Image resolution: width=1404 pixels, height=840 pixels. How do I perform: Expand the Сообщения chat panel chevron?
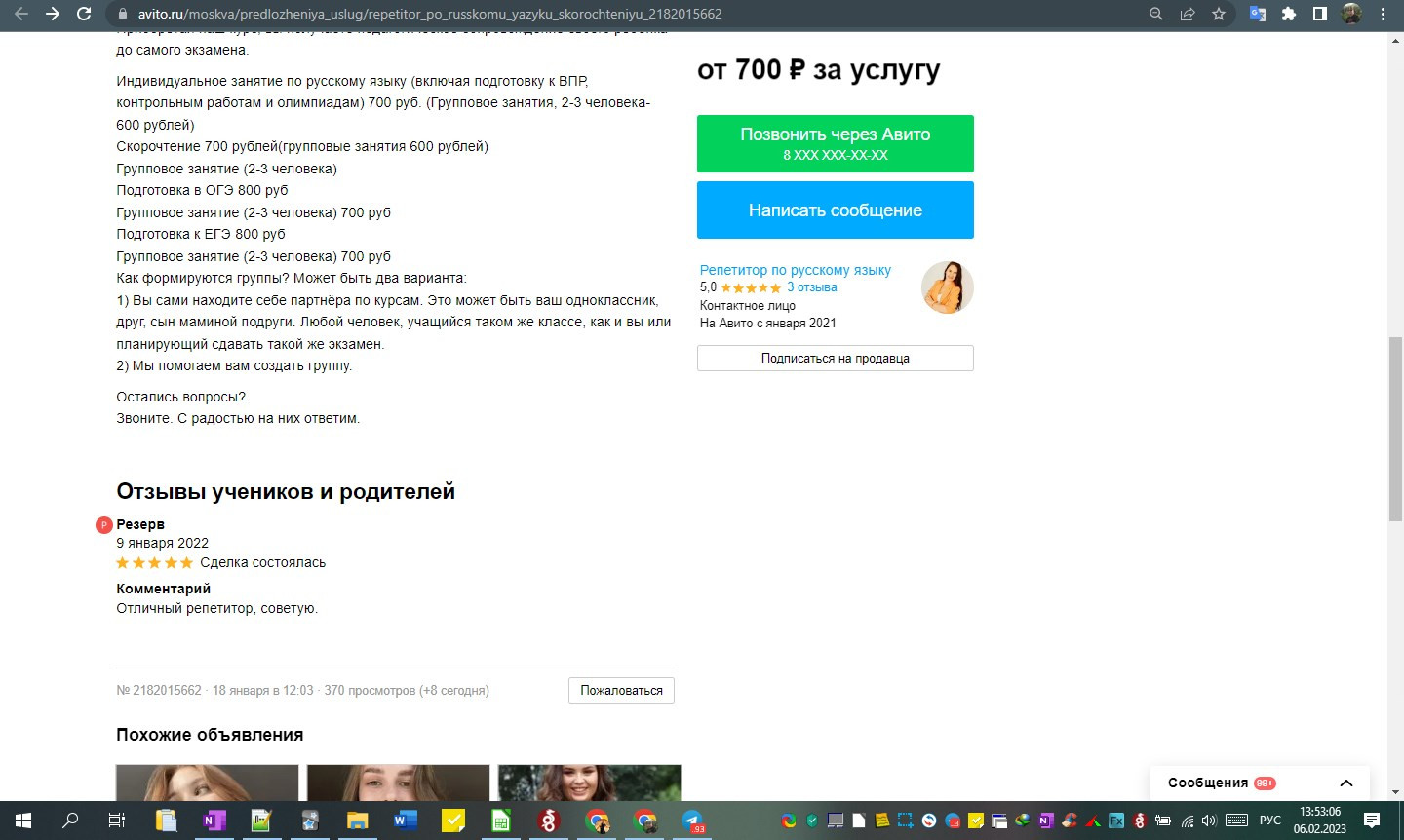coord(1346,783)
